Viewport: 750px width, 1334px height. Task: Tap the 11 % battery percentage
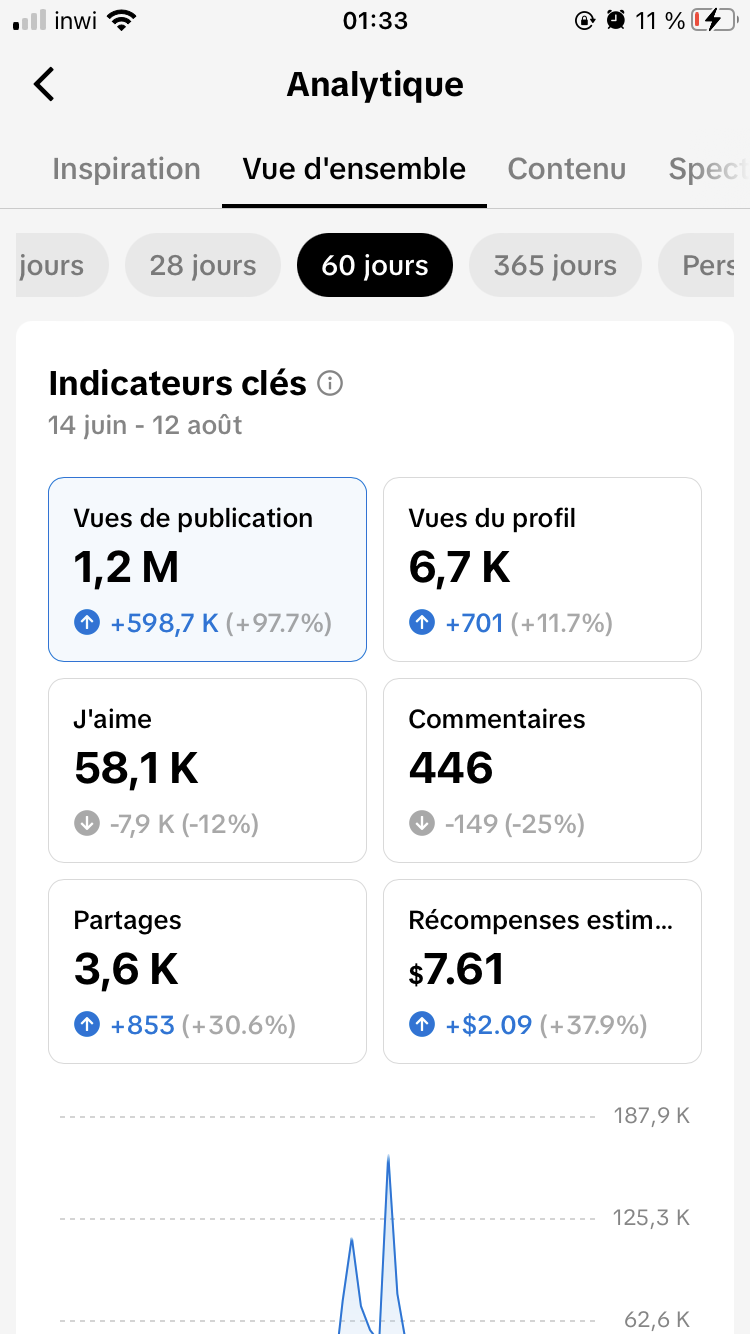pyautogui.click(x=660, y=20)
